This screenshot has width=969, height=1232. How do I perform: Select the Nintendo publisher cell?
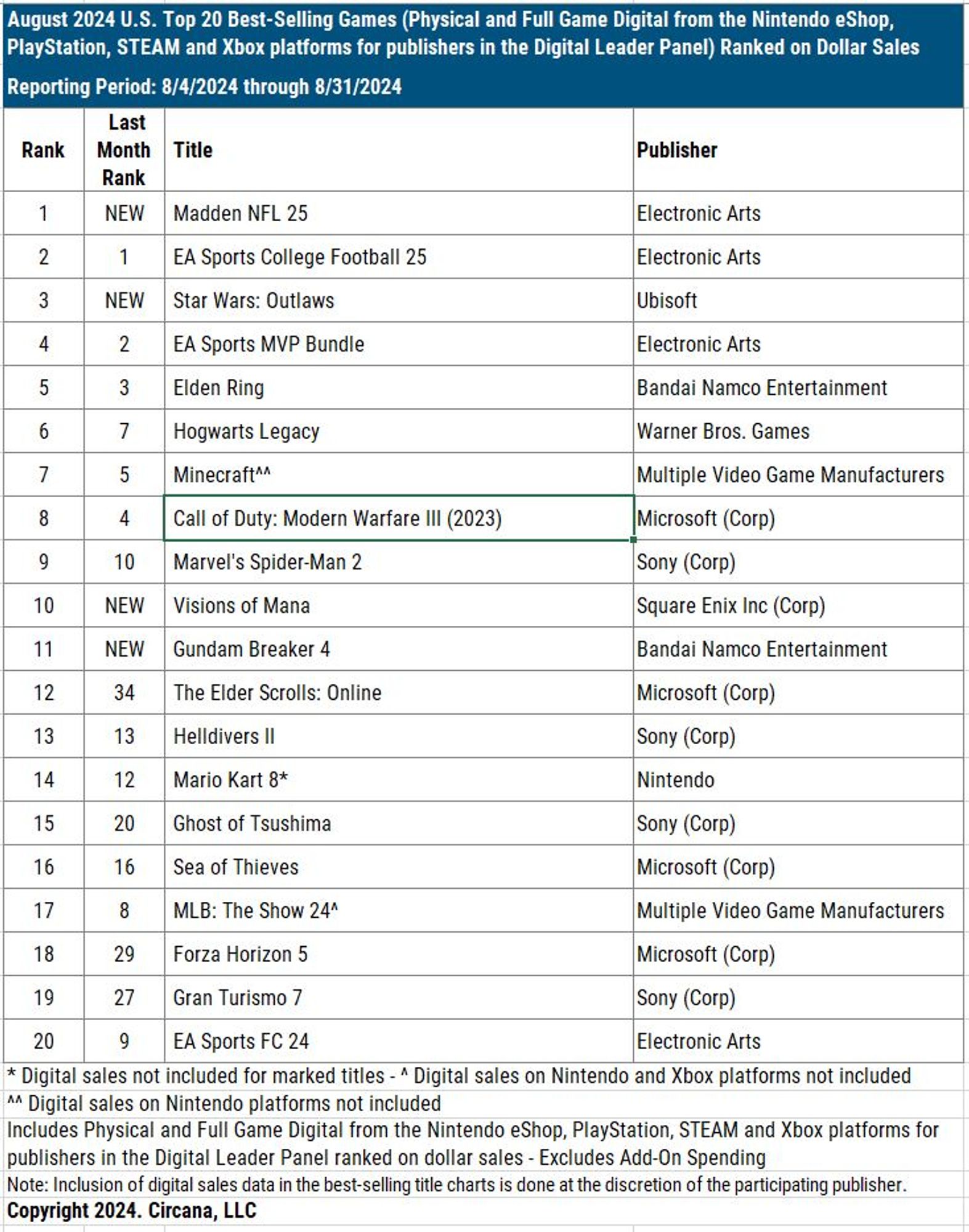tap(798, 780)
